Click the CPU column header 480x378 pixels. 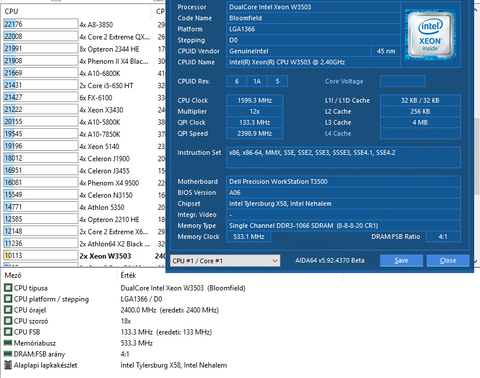coord(12,11)
